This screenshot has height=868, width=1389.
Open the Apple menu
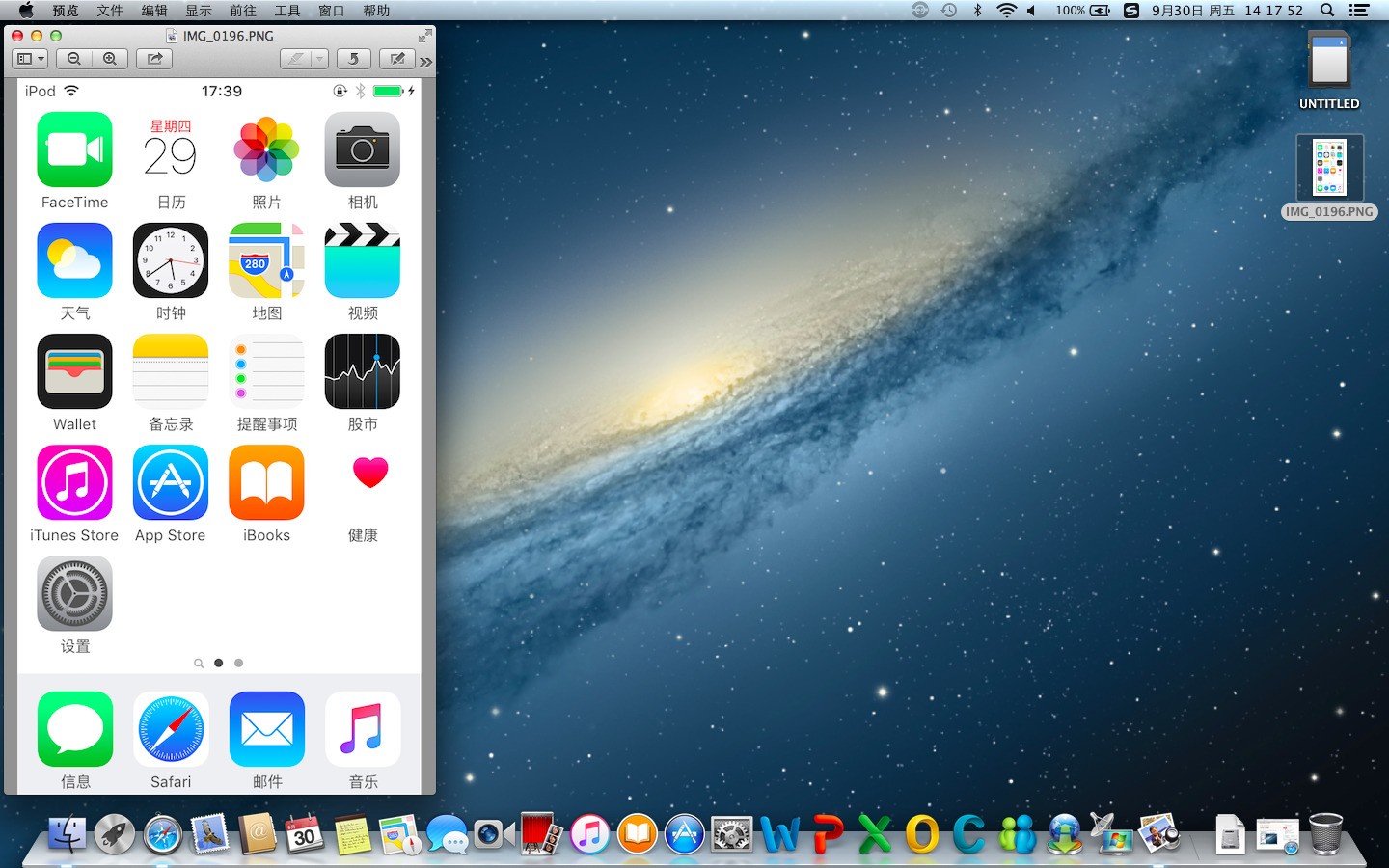coord(26,11)
